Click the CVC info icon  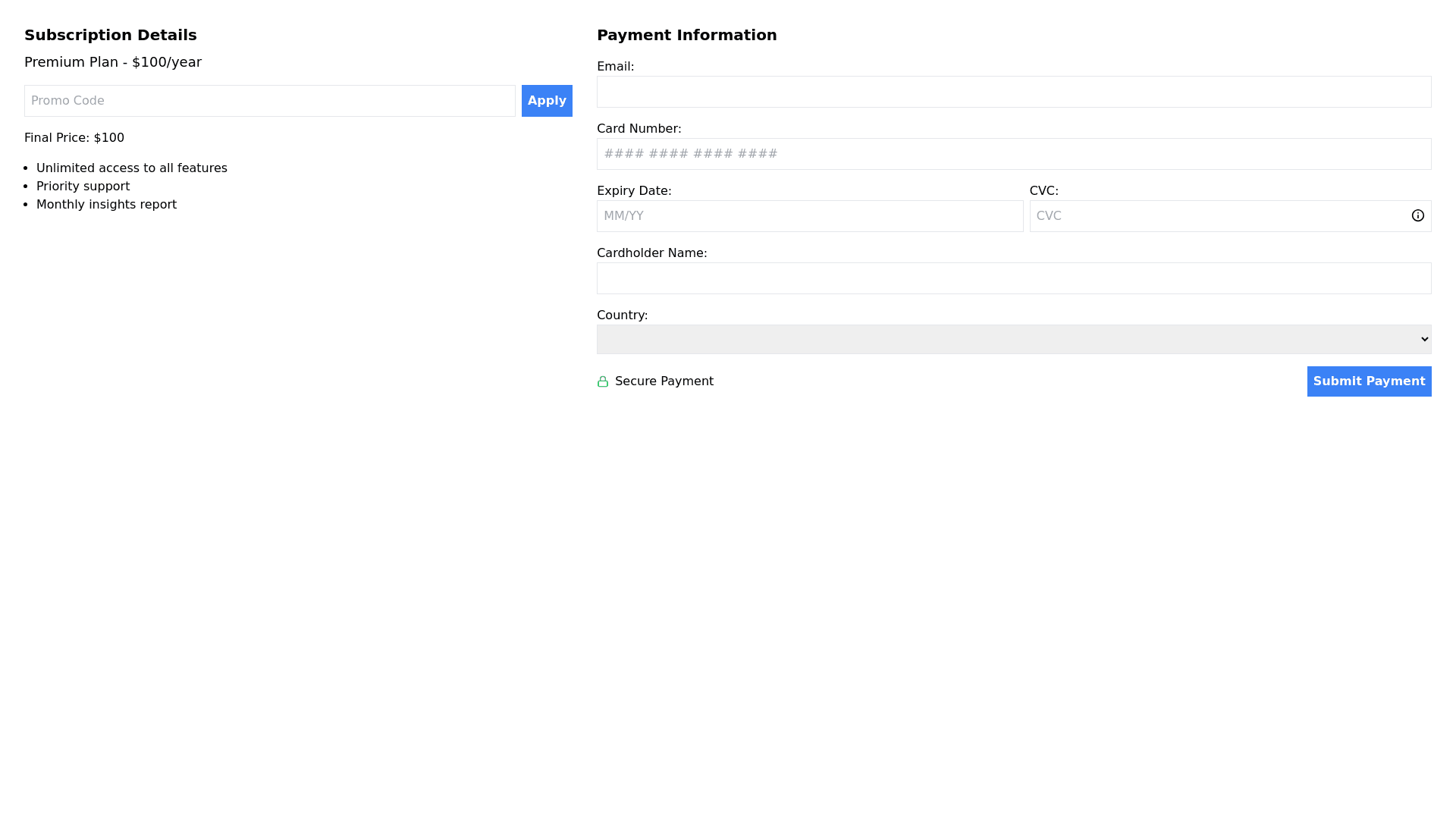tap(1417, 216)
